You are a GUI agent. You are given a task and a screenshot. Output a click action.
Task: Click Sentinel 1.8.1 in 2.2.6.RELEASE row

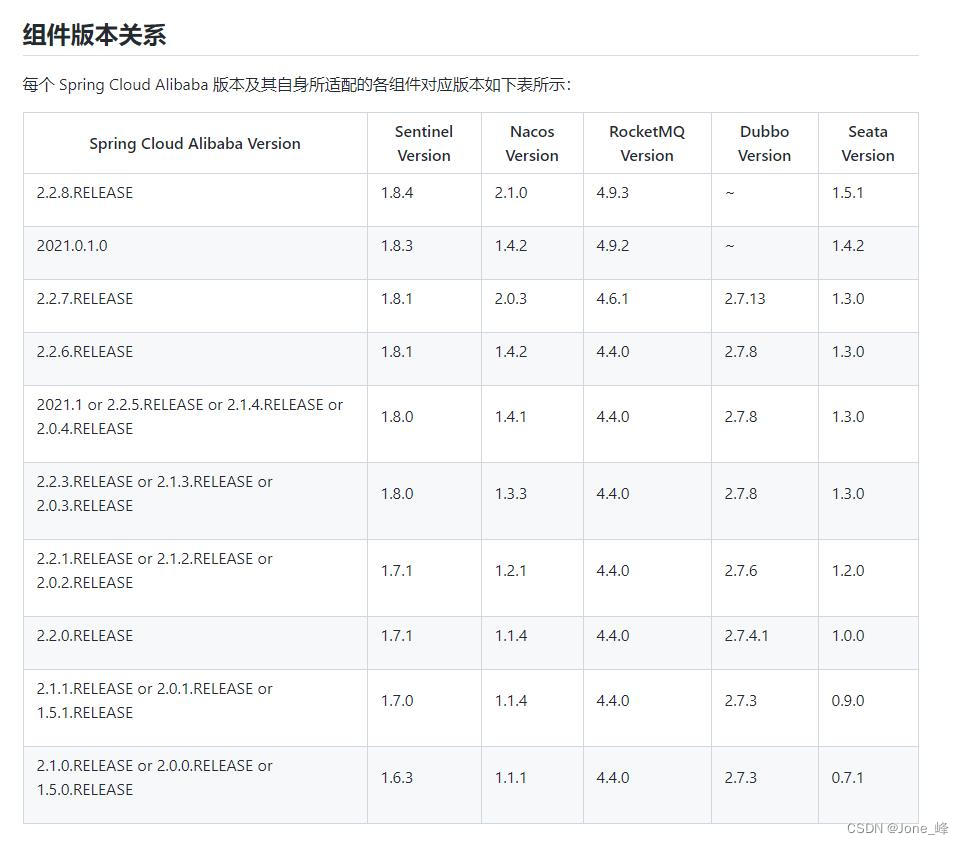click(397, 351)
